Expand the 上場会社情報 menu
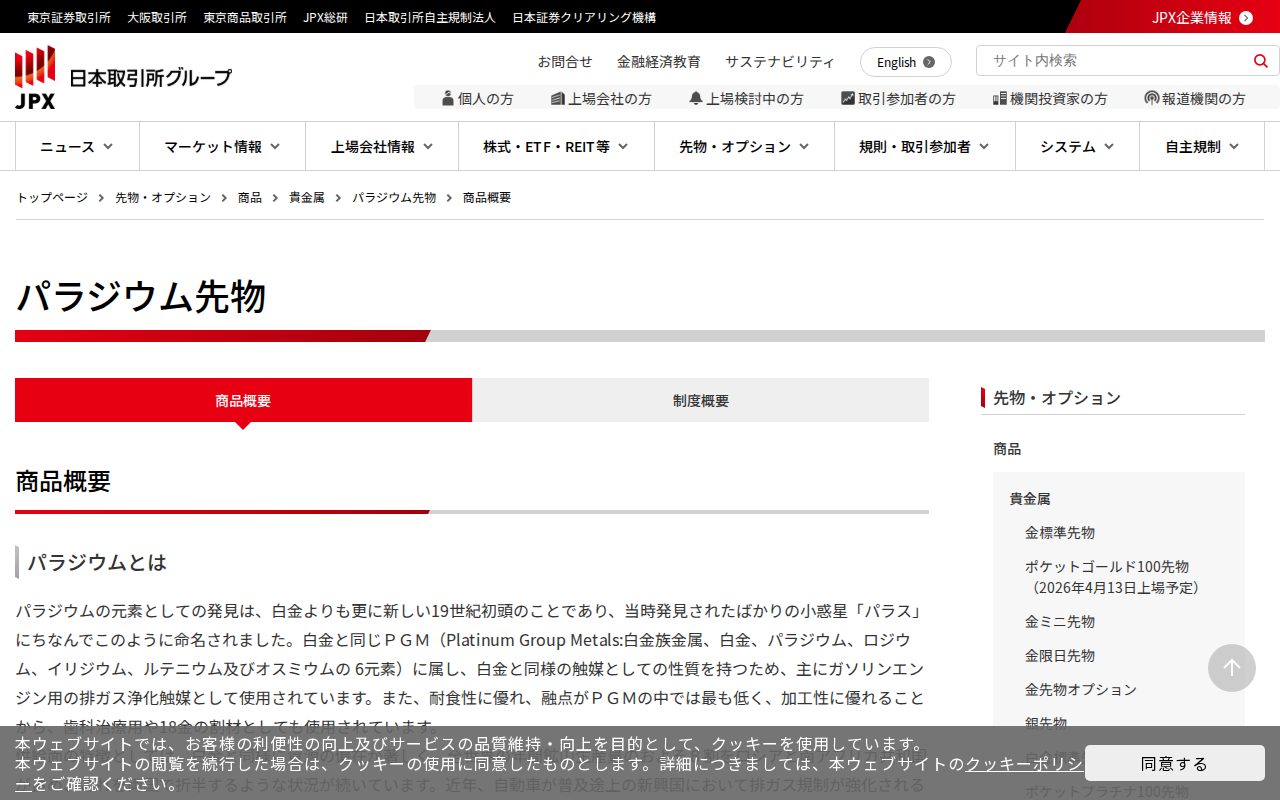The width and height of the screenshot is (1280, 800). [x=382, y=146]
